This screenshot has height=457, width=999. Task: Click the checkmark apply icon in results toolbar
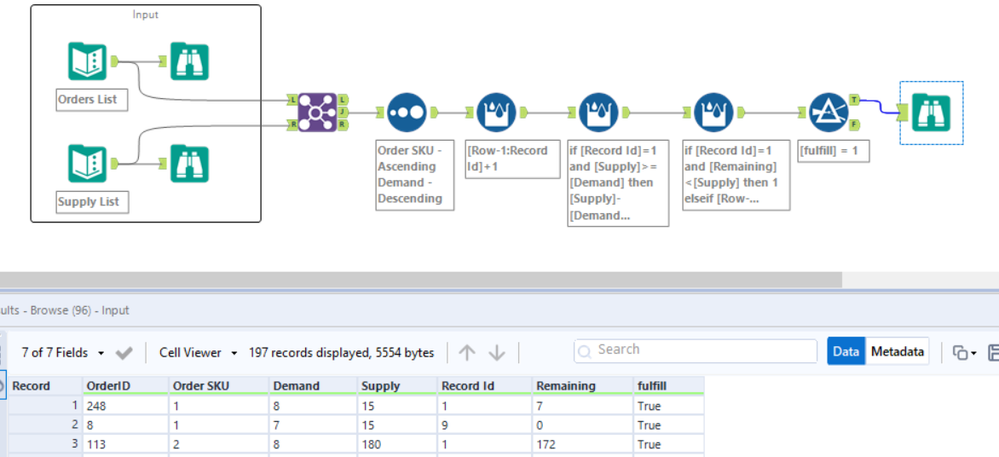click(x=125, y=353)
